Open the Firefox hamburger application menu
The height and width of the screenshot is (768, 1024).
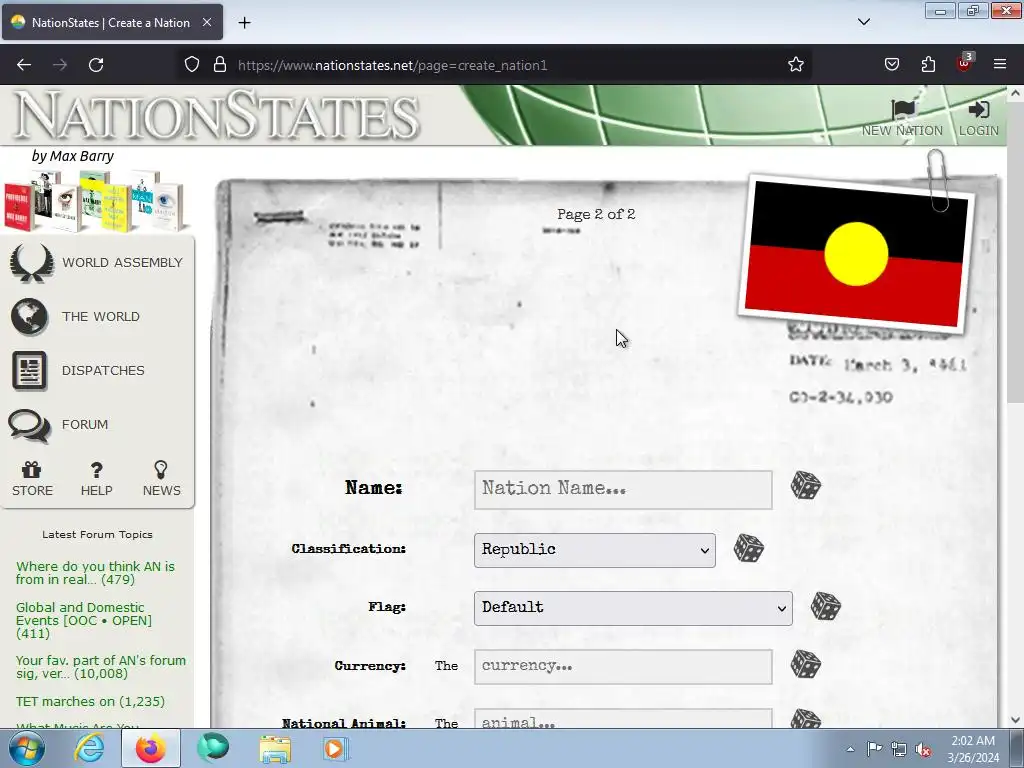pyautogui.click(x=1000, y=65)
